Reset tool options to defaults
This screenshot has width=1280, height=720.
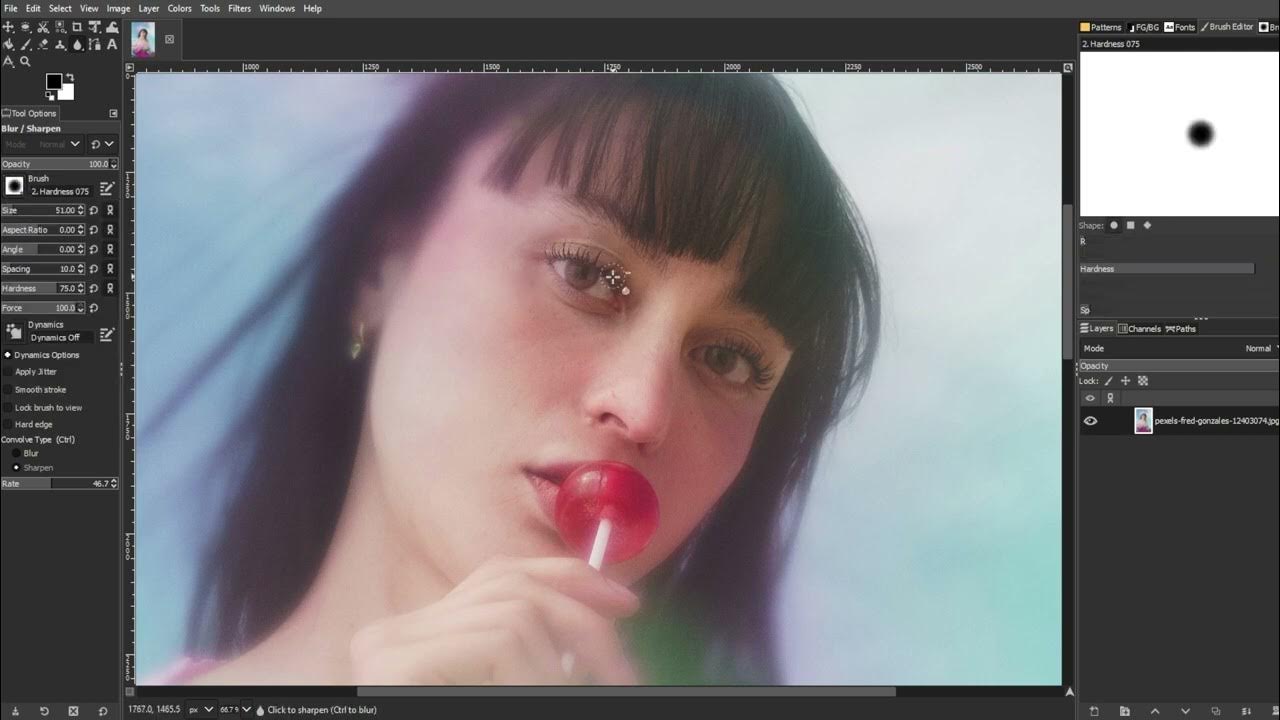[x=102, y=711]
